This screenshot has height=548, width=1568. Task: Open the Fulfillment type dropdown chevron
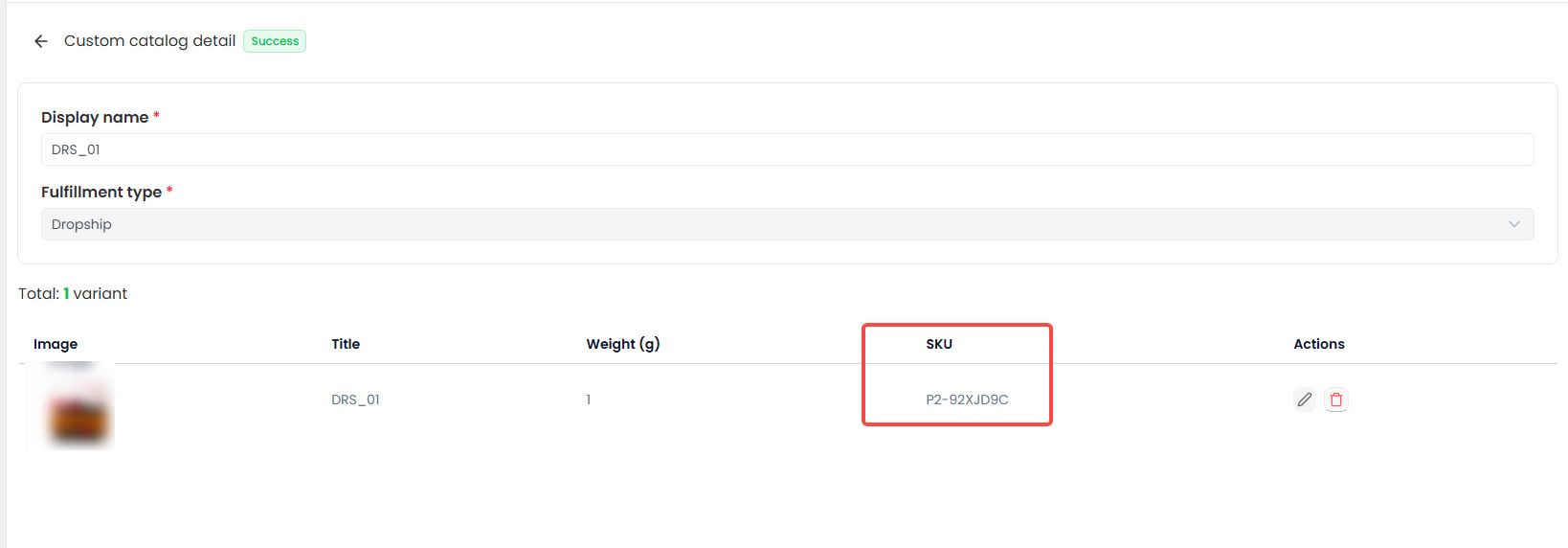pos(1514,224)
